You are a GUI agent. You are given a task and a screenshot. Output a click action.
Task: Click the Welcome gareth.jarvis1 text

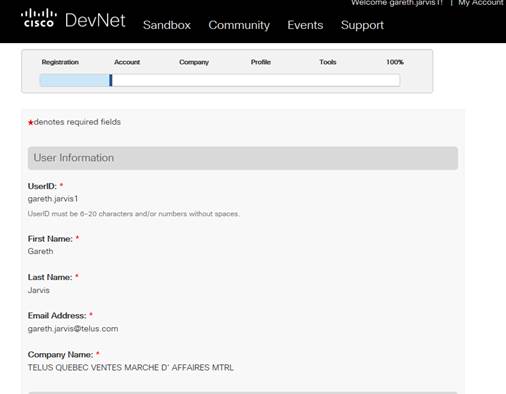(397, 3)
